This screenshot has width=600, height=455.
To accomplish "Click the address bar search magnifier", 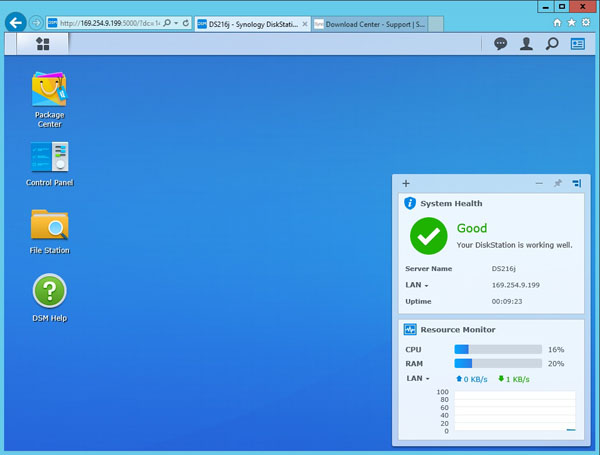I will point(167,23).
